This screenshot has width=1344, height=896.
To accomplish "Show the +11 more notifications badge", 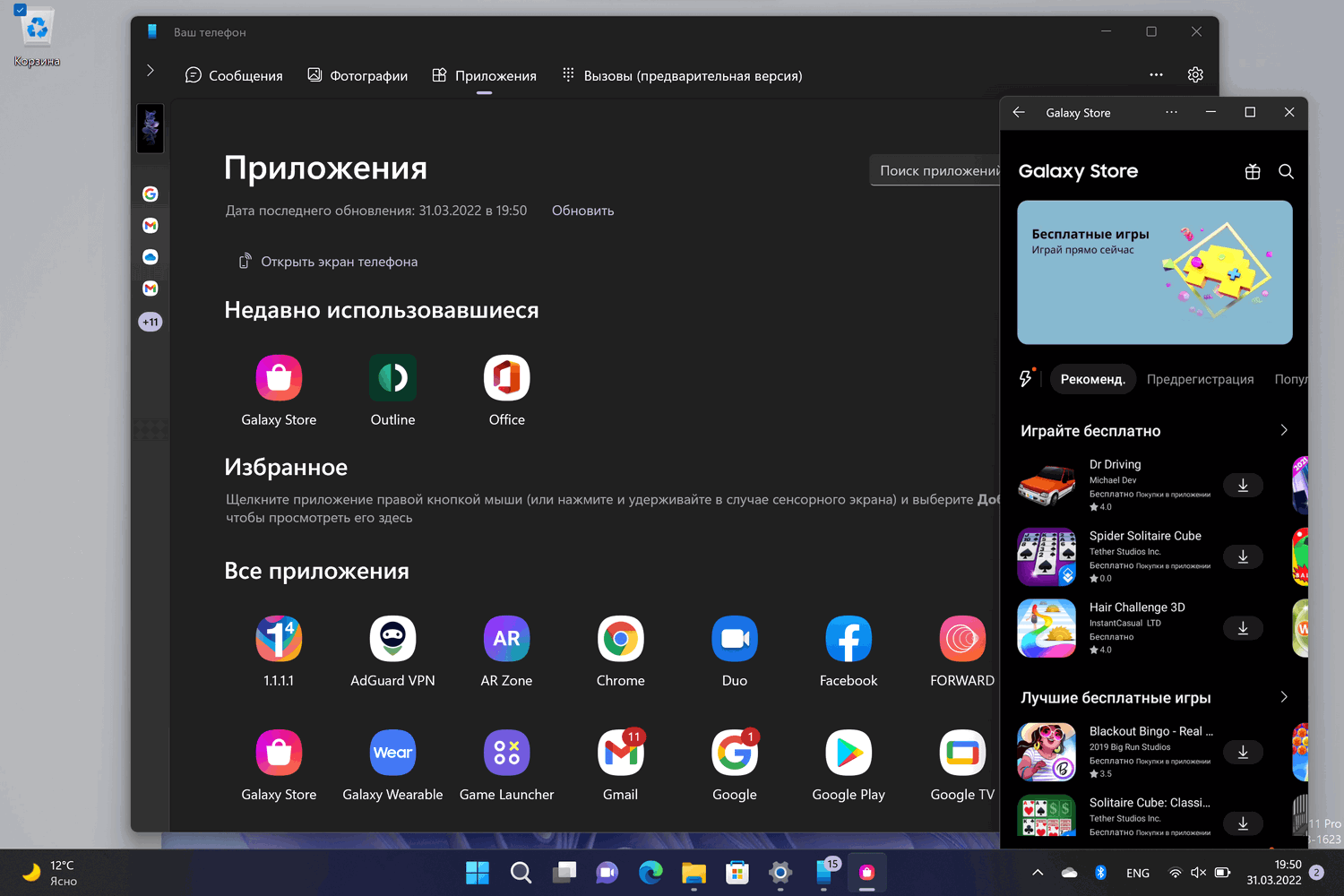I will click(x=151, y=322).
